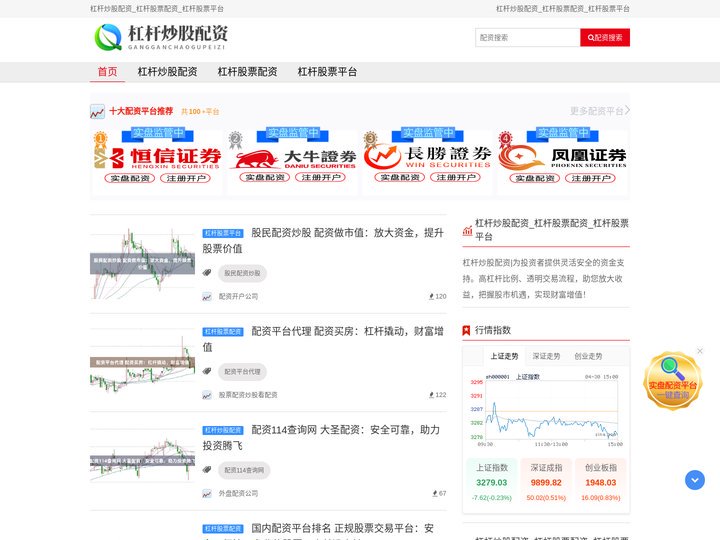Click 注册开户 under 恒信证券
The image size is (720, 540).
click(x=185, y=178)
